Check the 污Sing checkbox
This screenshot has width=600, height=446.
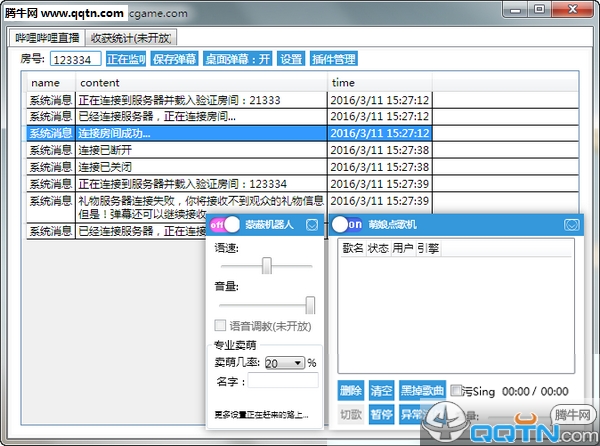pos(456,390)
